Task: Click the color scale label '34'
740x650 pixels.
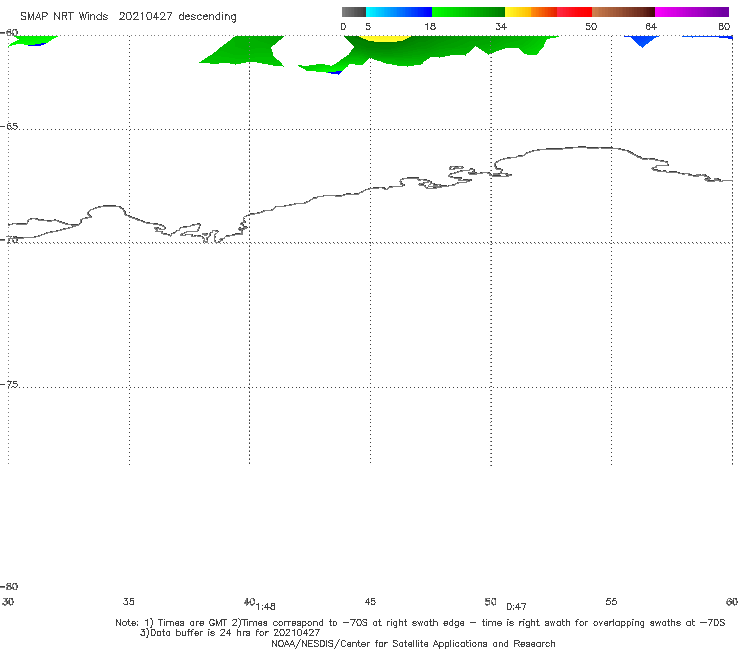Action: pyautogui.click(x=501, y=27)
